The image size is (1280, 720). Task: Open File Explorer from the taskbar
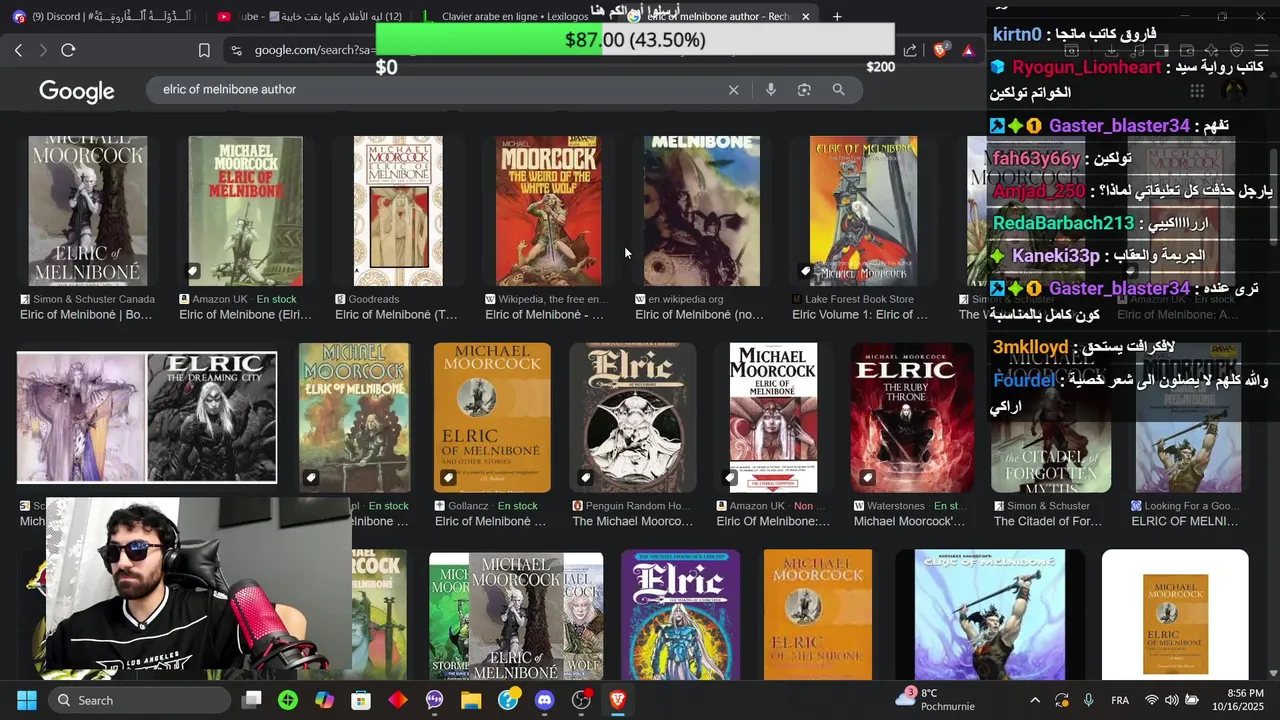point(471,700)
